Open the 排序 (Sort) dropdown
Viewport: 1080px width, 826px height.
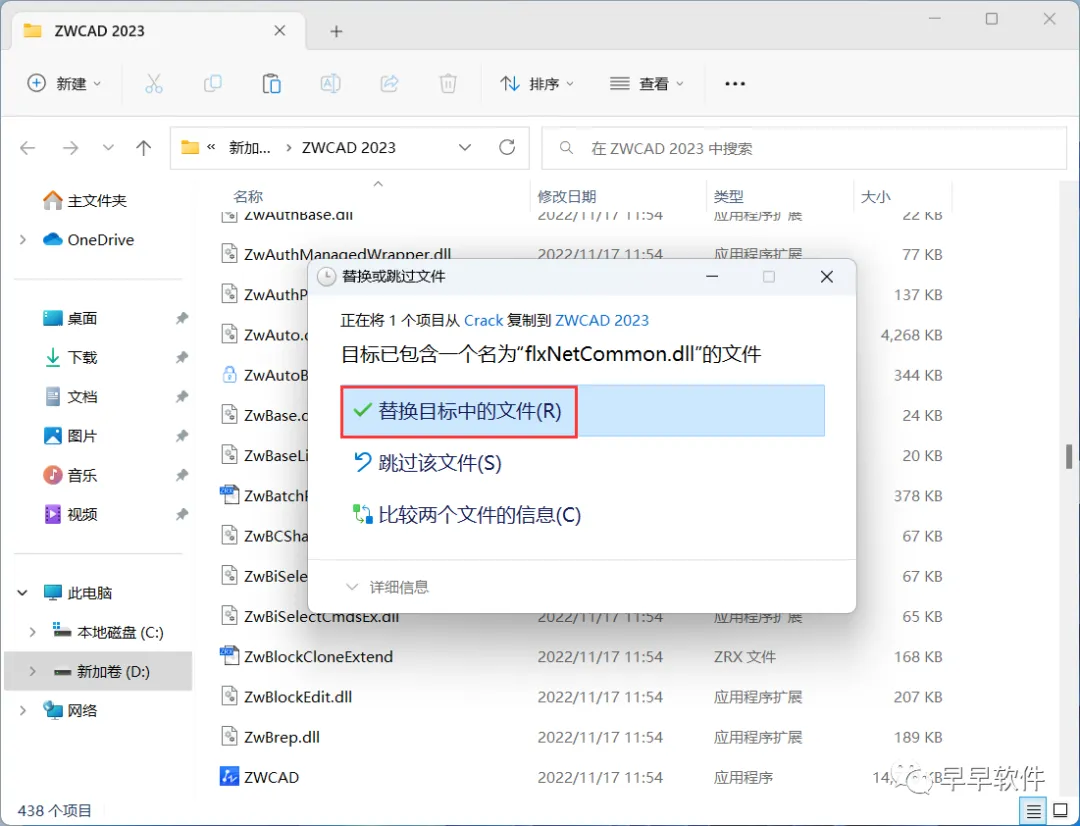(537, 83)
